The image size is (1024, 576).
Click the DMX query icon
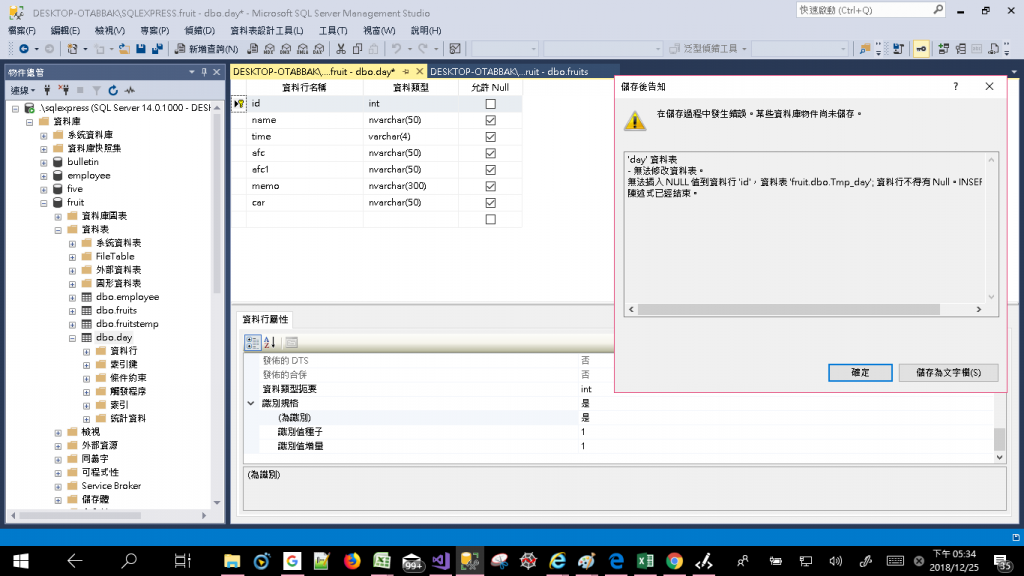(x=285, y=49)
